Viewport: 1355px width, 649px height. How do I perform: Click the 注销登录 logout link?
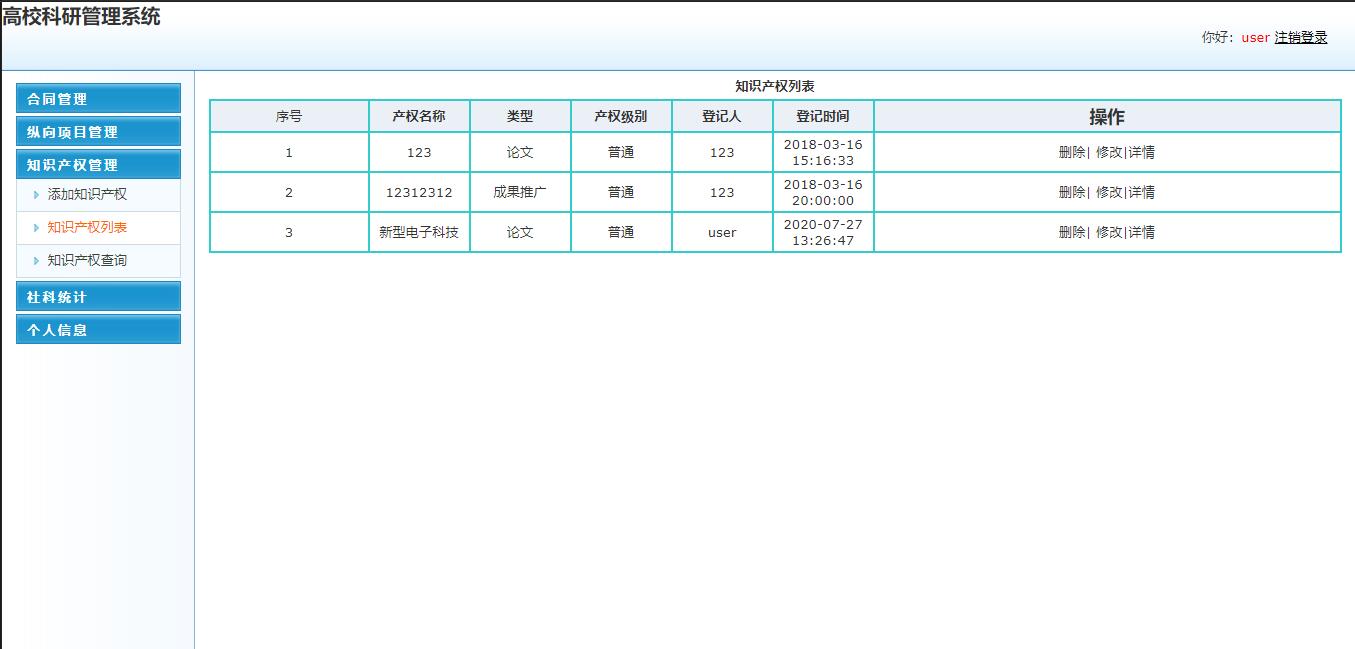tap(1300, 37)
